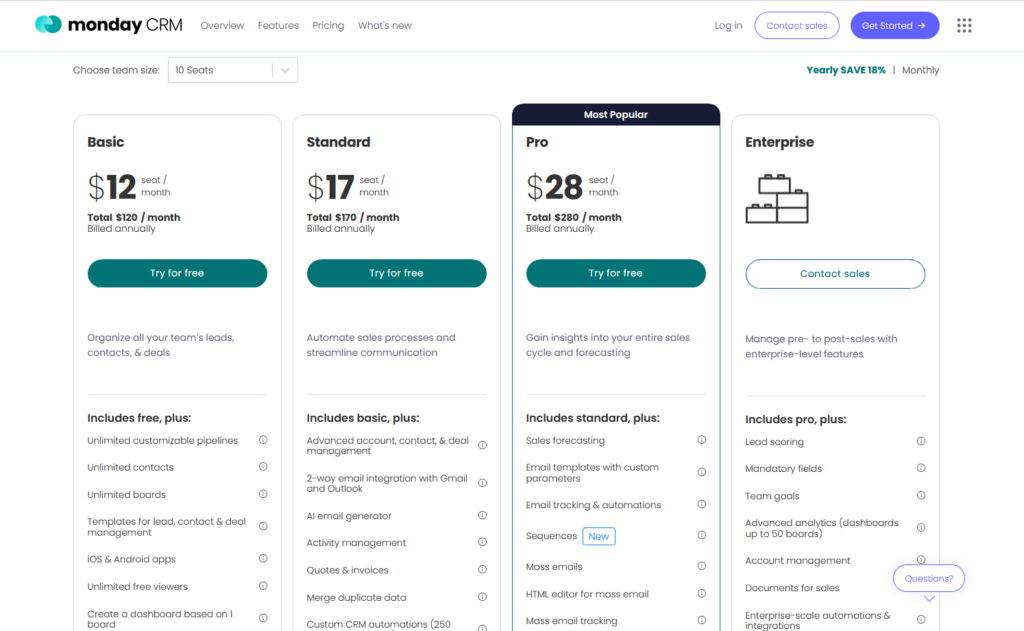This screenshot has width=1024, height=631.
Task: Click the info icon next to Merge duplicate data
Action: pyautogui.click(x=483, y=597)
